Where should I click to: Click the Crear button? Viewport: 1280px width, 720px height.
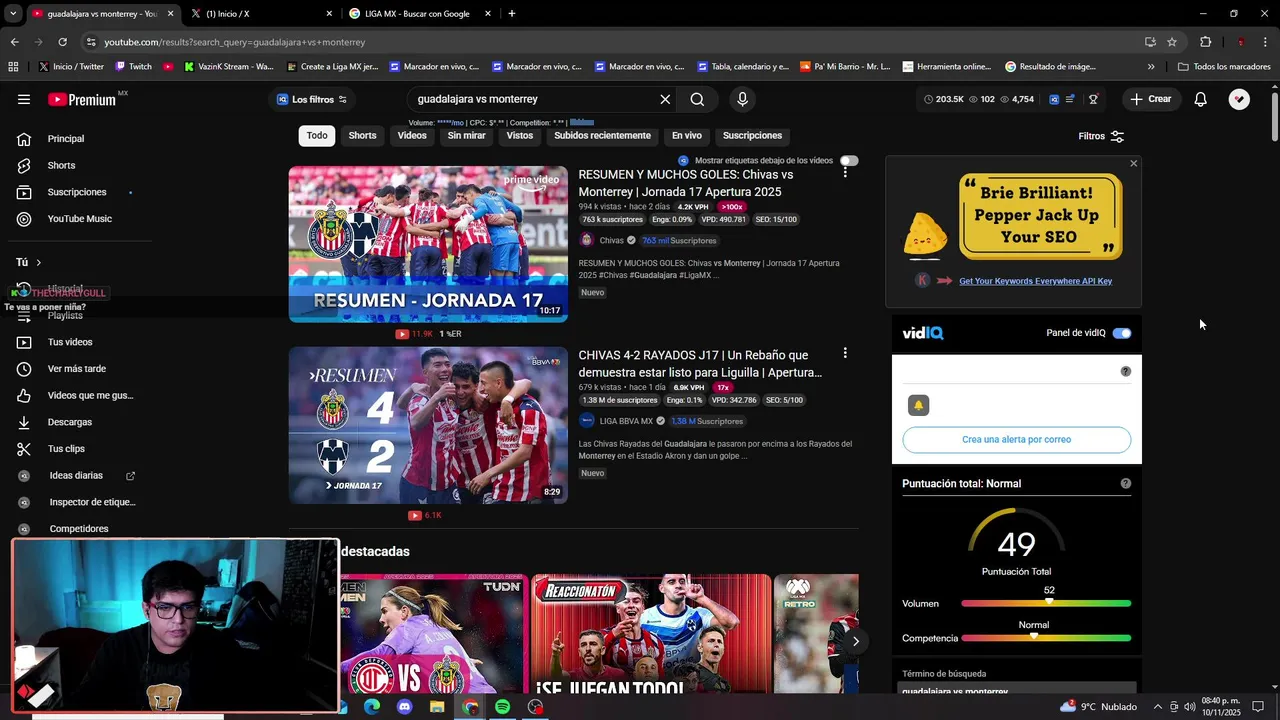(x=1151, y=99)
